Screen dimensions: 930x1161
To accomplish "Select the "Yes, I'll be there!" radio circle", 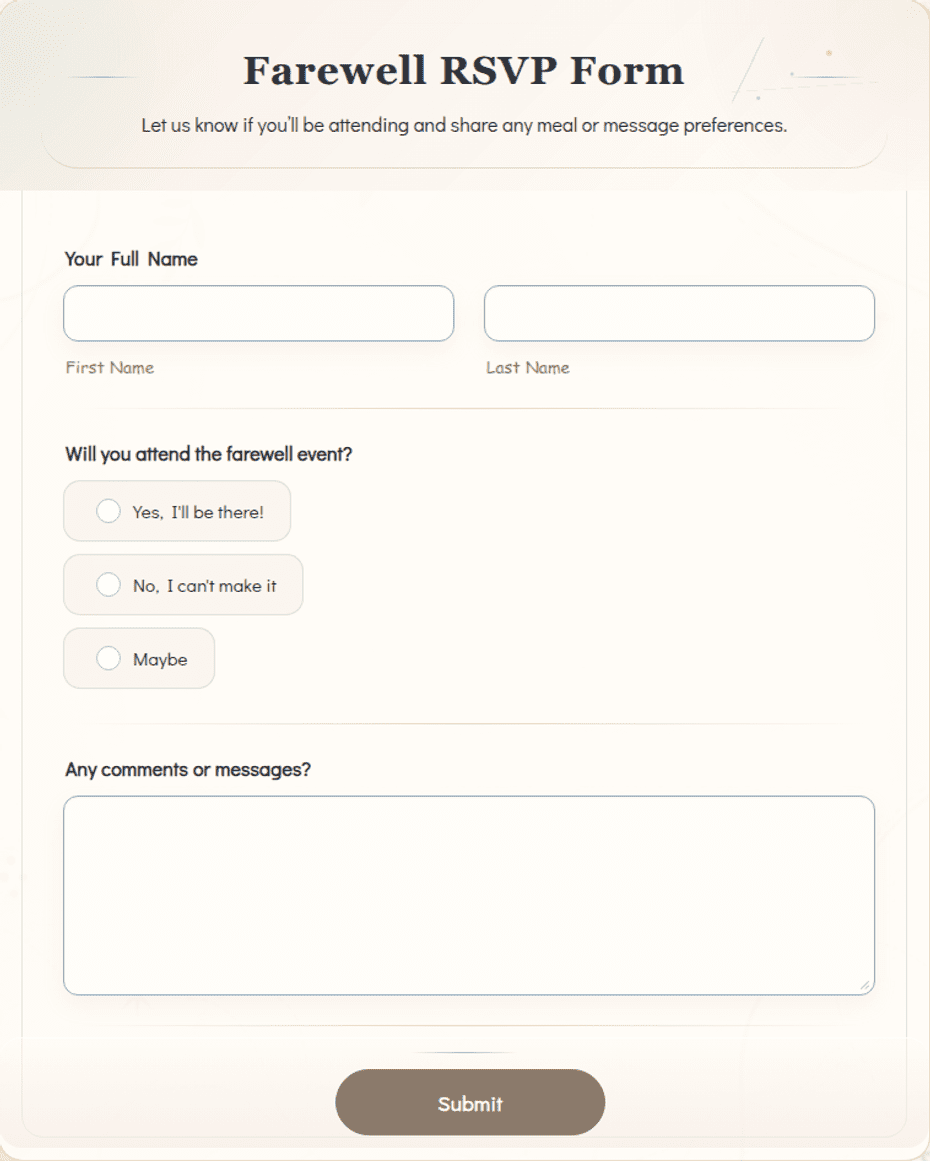I will (108, 511).
